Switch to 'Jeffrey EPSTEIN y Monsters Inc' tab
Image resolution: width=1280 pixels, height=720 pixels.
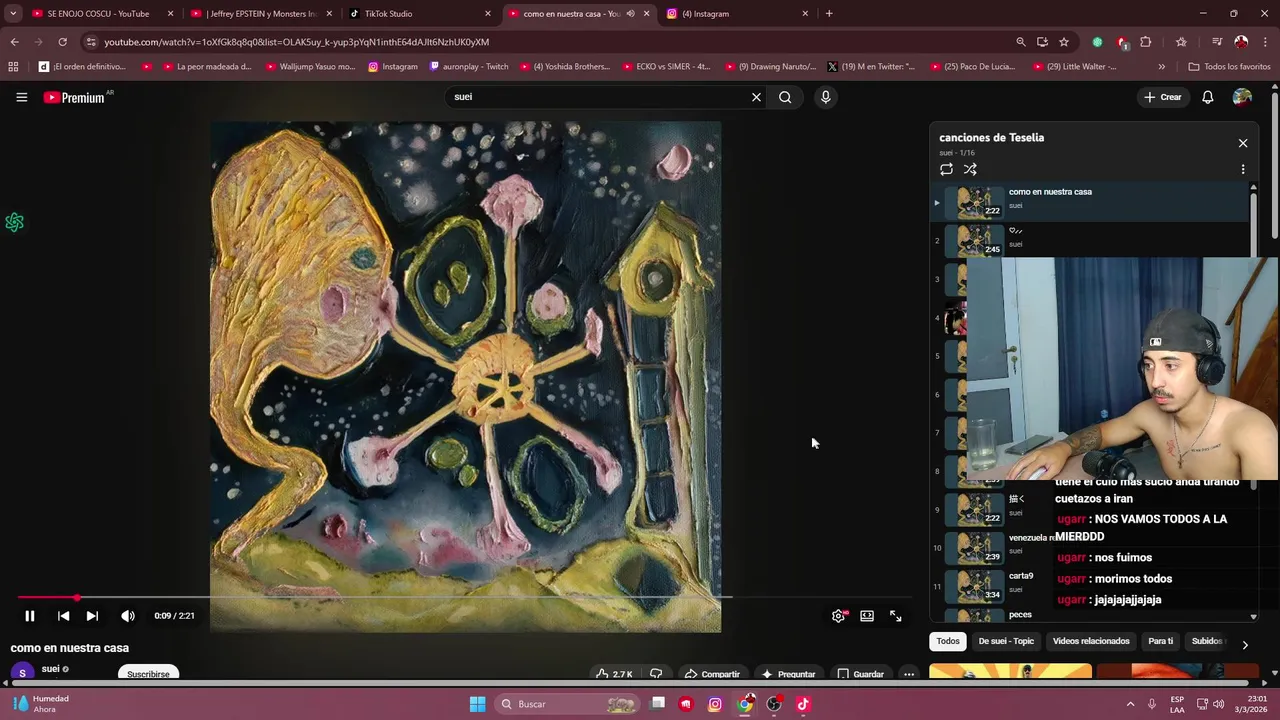pyautogui.click(x=262, y=14)
